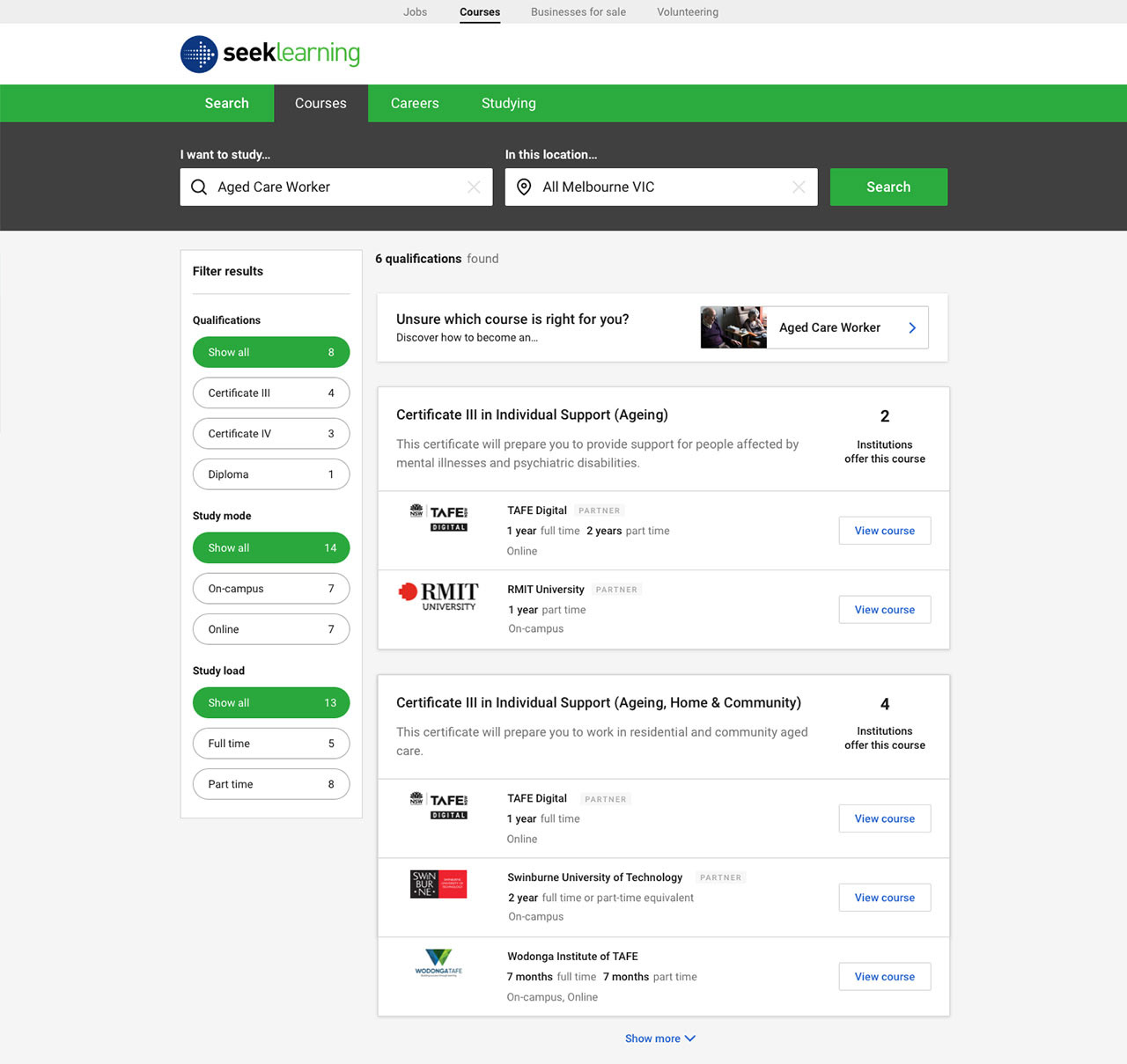This screenshot has height=1064, width=1127.
Task: Open Businesses for sale link
Action: [578, 11]
